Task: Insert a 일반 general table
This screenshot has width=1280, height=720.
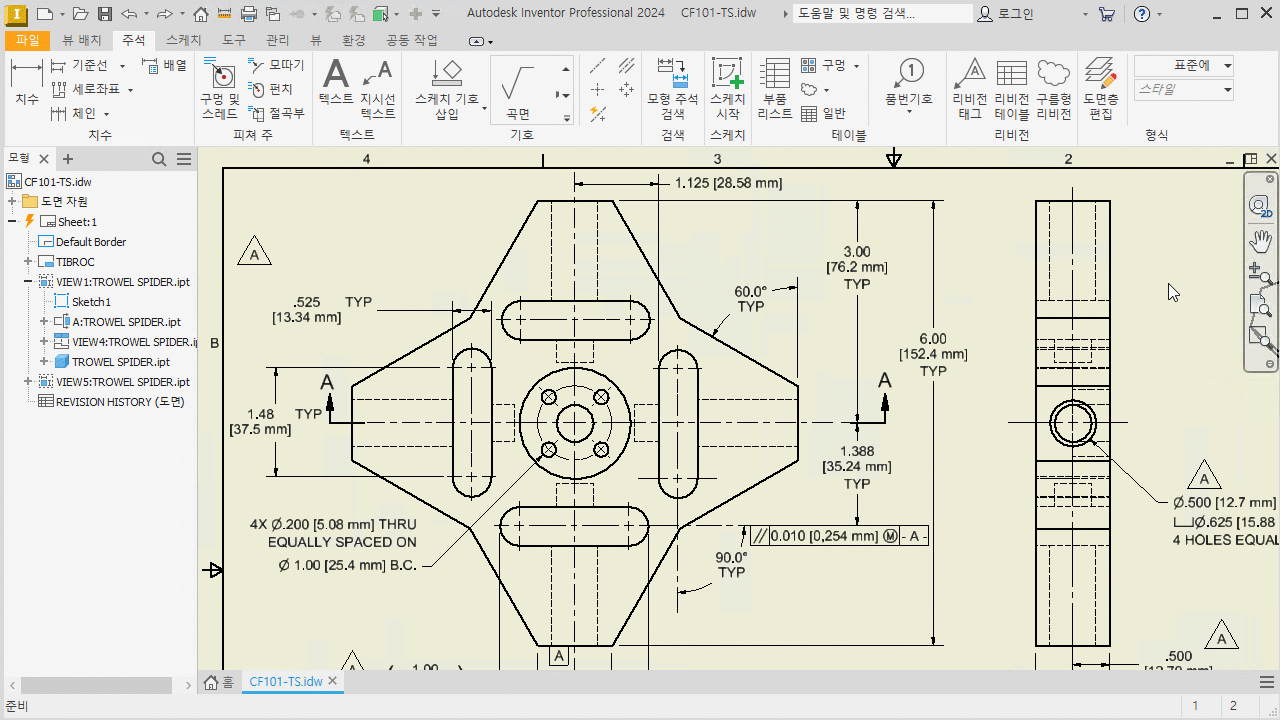Action: [824, 113]
